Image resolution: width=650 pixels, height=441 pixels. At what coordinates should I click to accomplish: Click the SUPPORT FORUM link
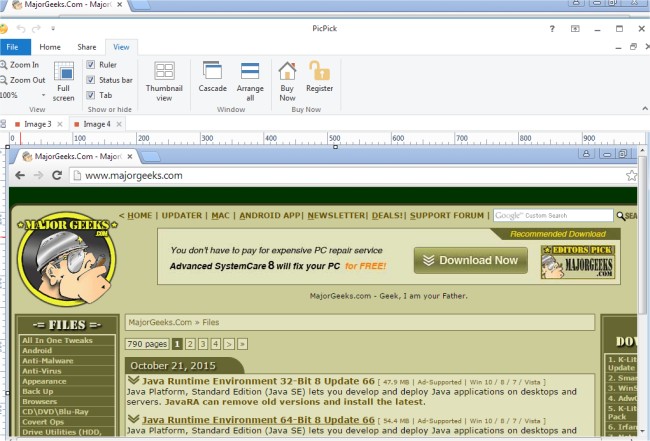click(x=447, y=216)
